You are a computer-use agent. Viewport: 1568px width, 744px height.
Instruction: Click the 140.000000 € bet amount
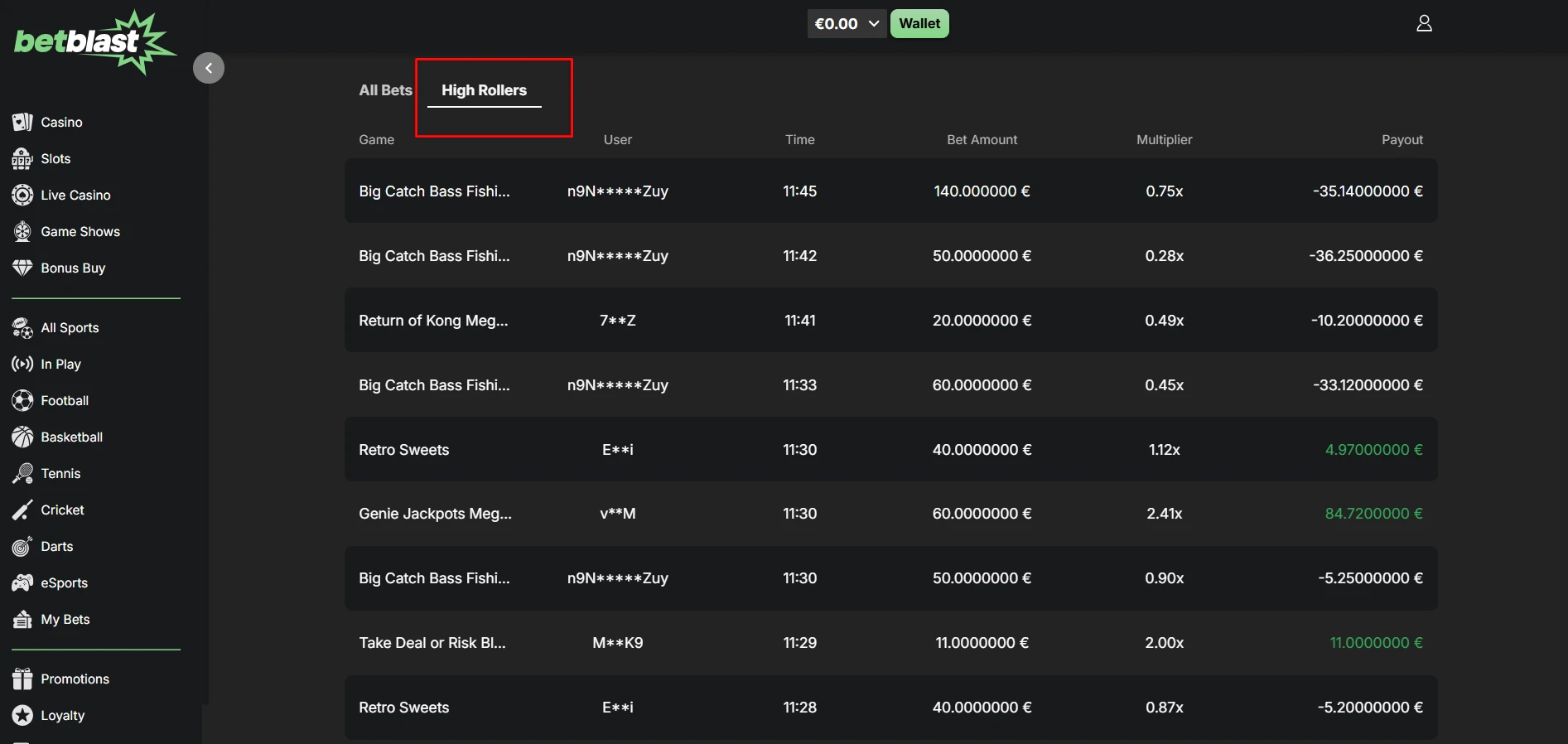982,191
